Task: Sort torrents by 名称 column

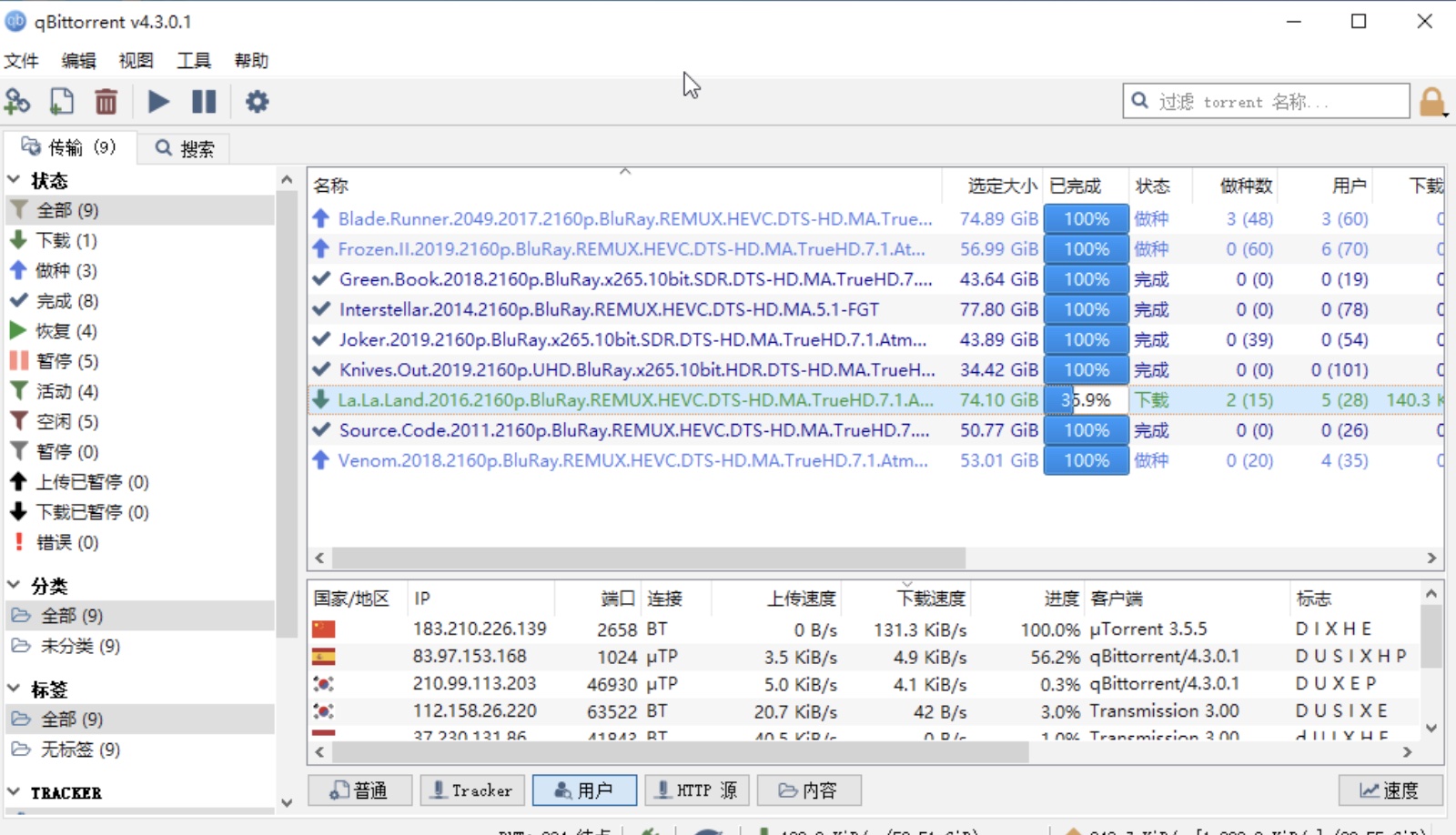Action: coord(624,186)
